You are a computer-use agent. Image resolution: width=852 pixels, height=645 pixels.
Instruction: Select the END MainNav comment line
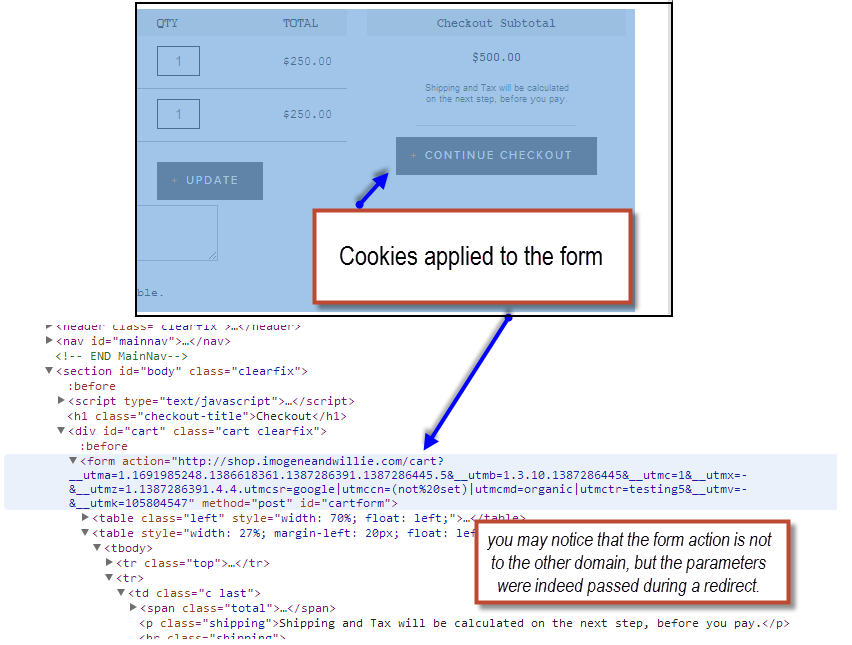click(x=121, y=356)
